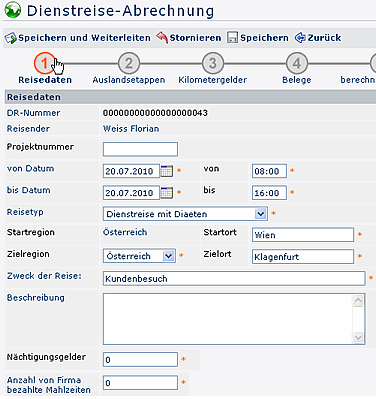Click the Anzahl von Firma bezahlte Mahlzeiten field
This screenshot has height=399, width=376.
(140, 383)
